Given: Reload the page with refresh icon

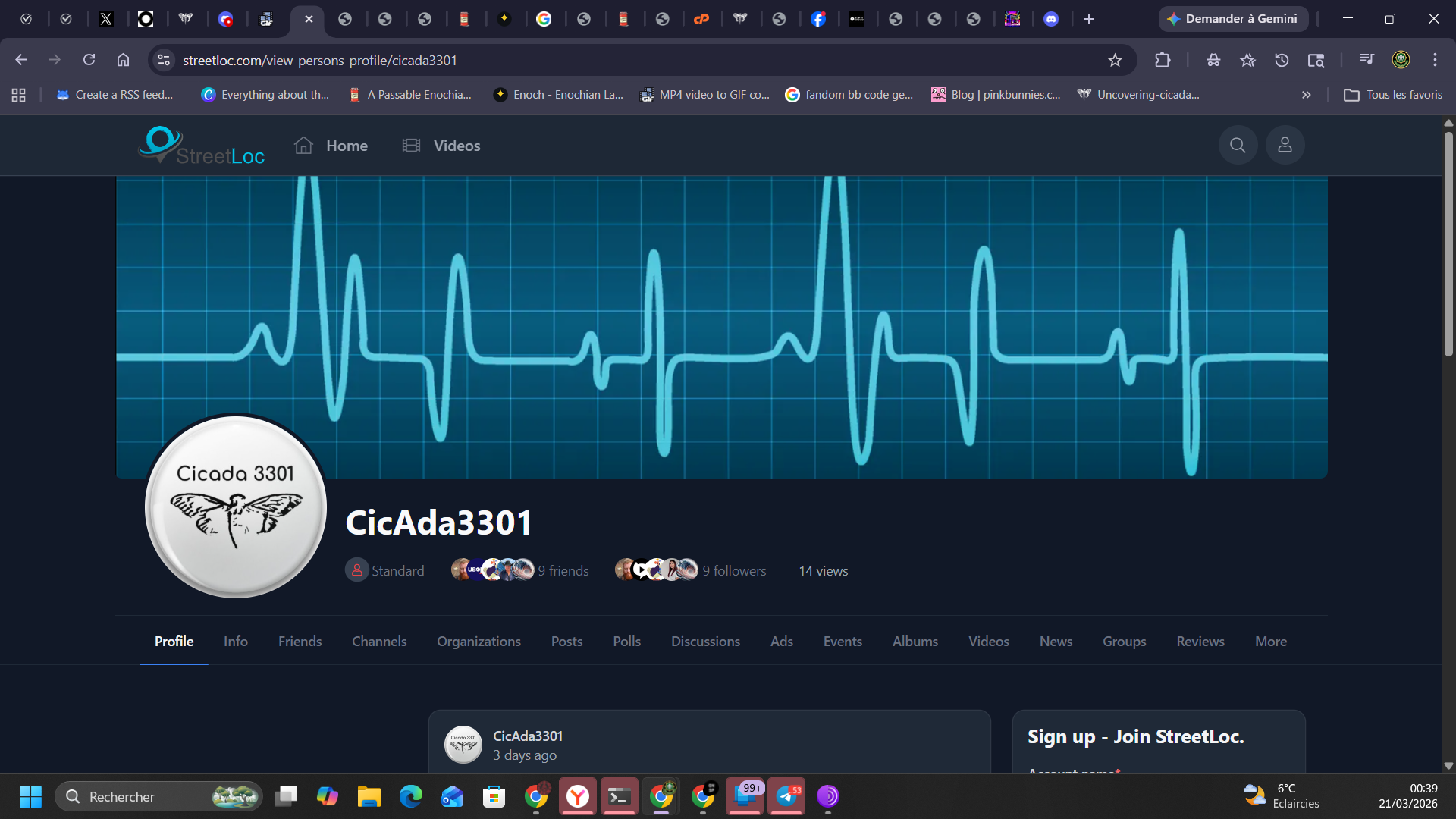Looking at the screenshot, I should 89,60.
